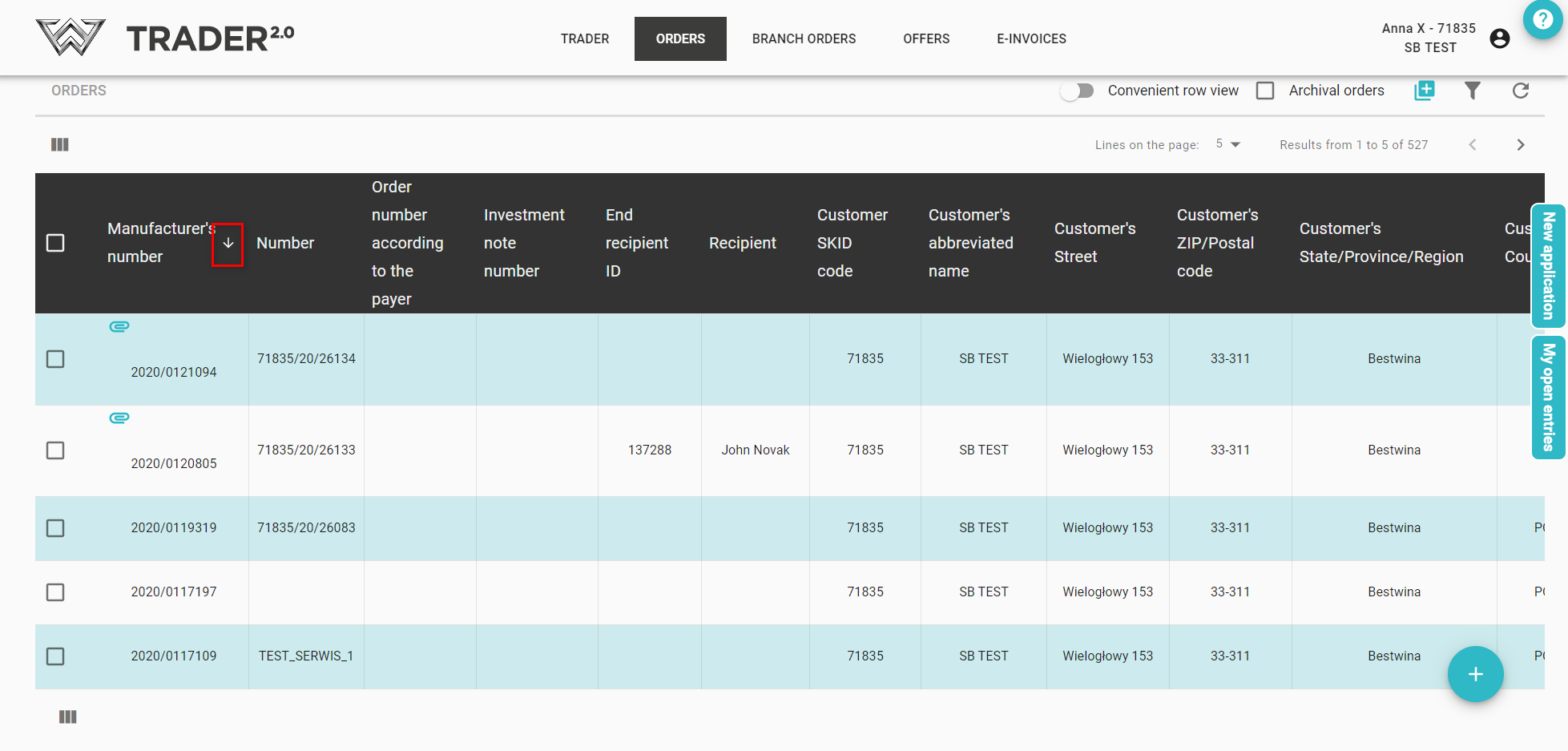The width and height of the screenshot is (1568, 751).
Task: Click the help question mark icon
Action: tap(1542, 19)
